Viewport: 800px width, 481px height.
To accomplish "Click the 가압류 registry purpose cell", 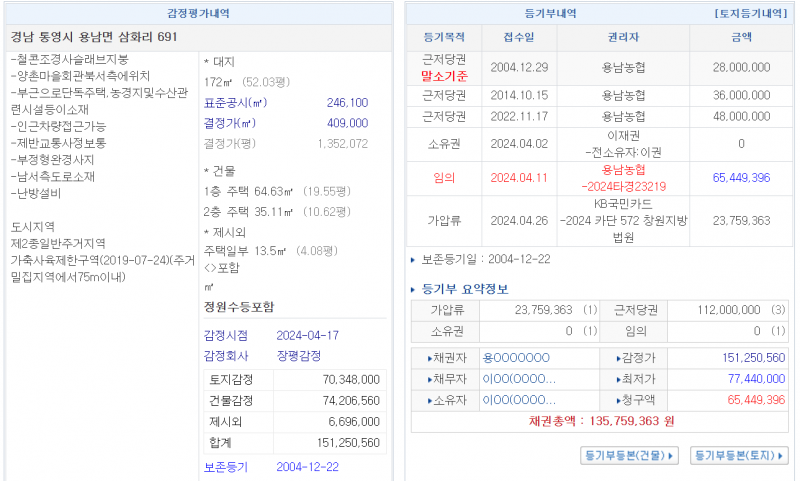I will [444, 221].
